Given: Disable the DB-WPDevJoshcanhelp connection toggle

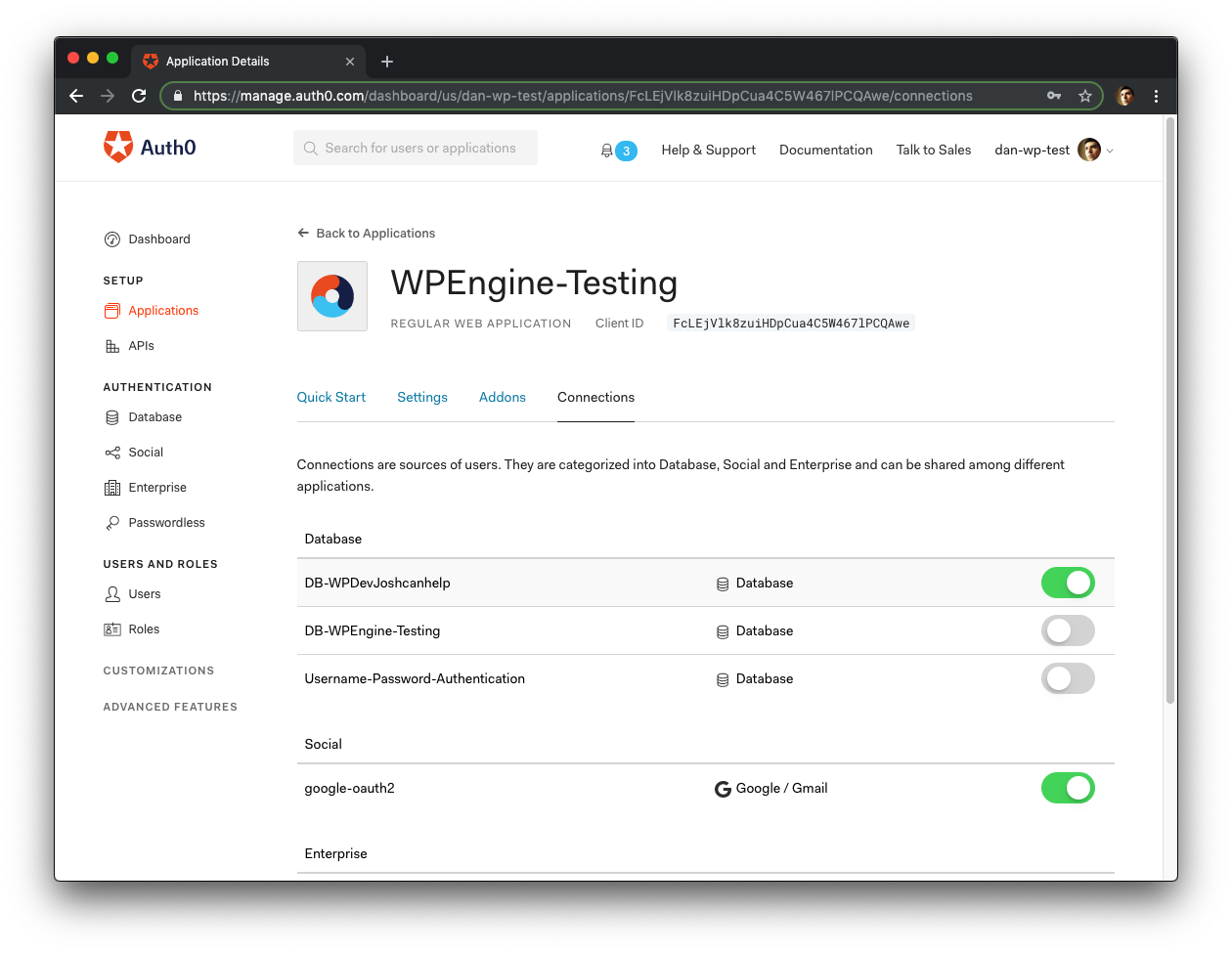Looking at the screenshot, I should [x=1068, y=583].
